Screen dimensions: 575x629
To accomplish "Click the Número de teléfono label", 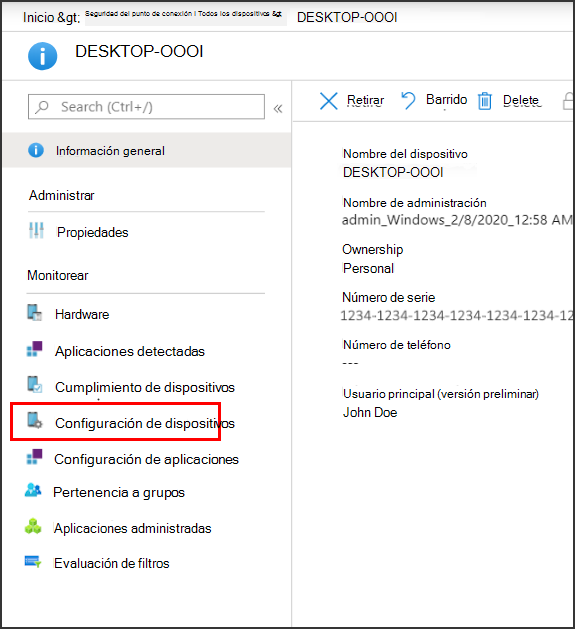I will [396, 345].
